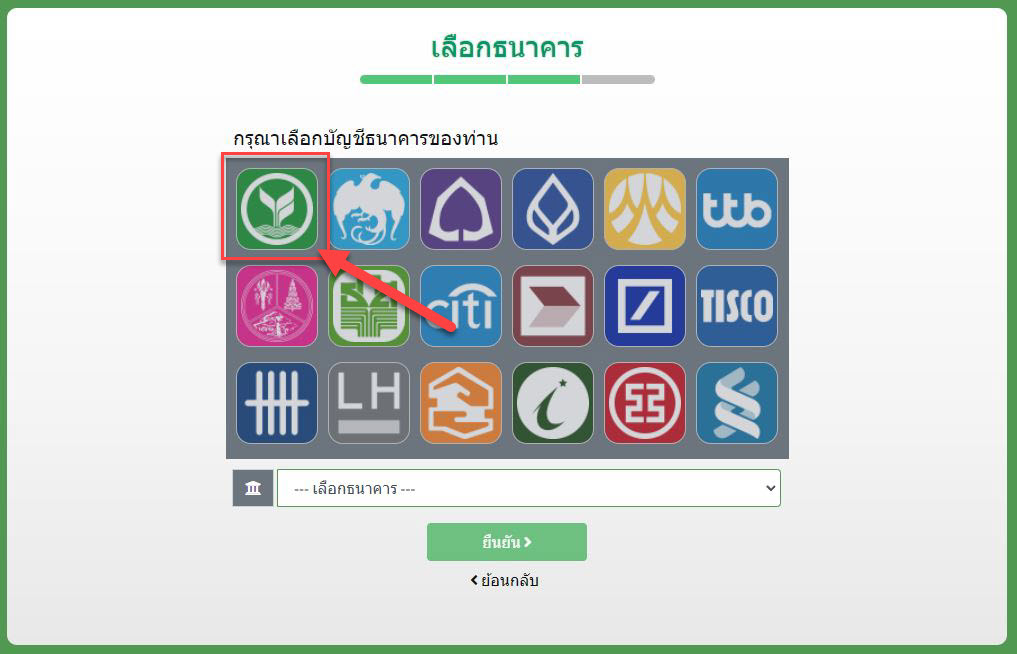Pick the Standard Chartered bank icon

pyautogui.click(x=737, y=403)
